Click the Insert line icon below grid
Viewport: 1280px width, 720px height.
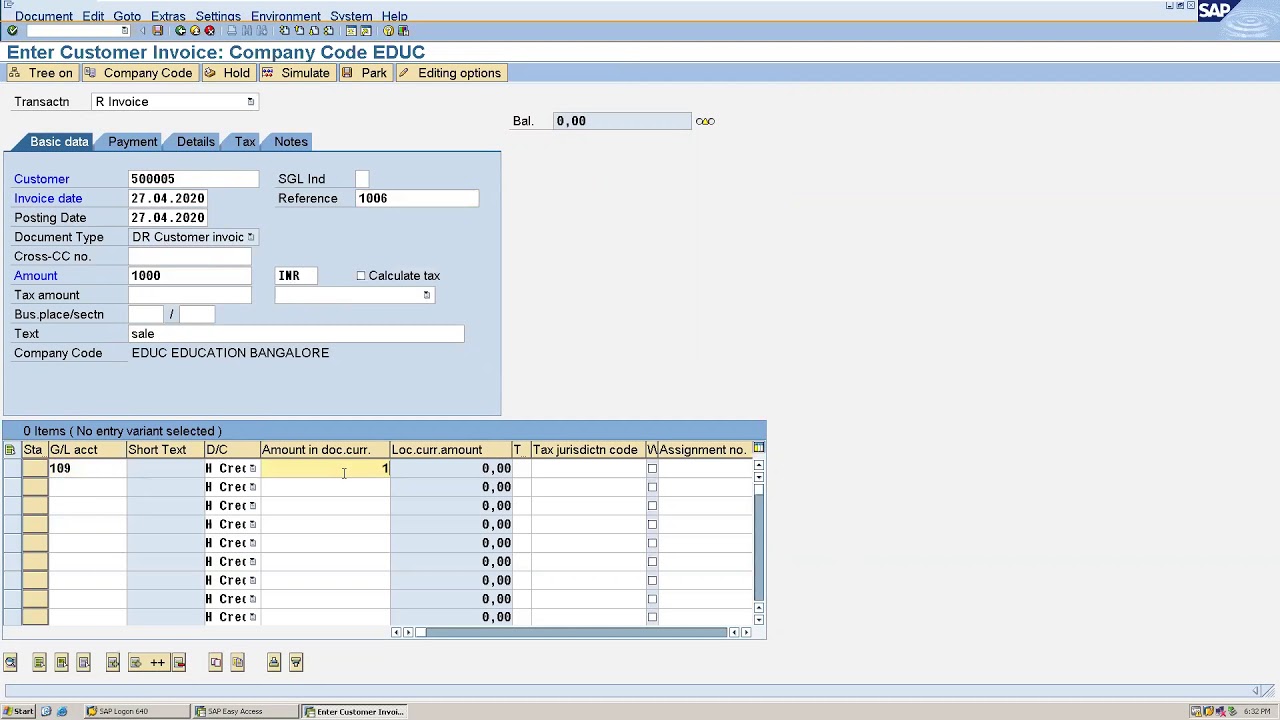(113, 662)
